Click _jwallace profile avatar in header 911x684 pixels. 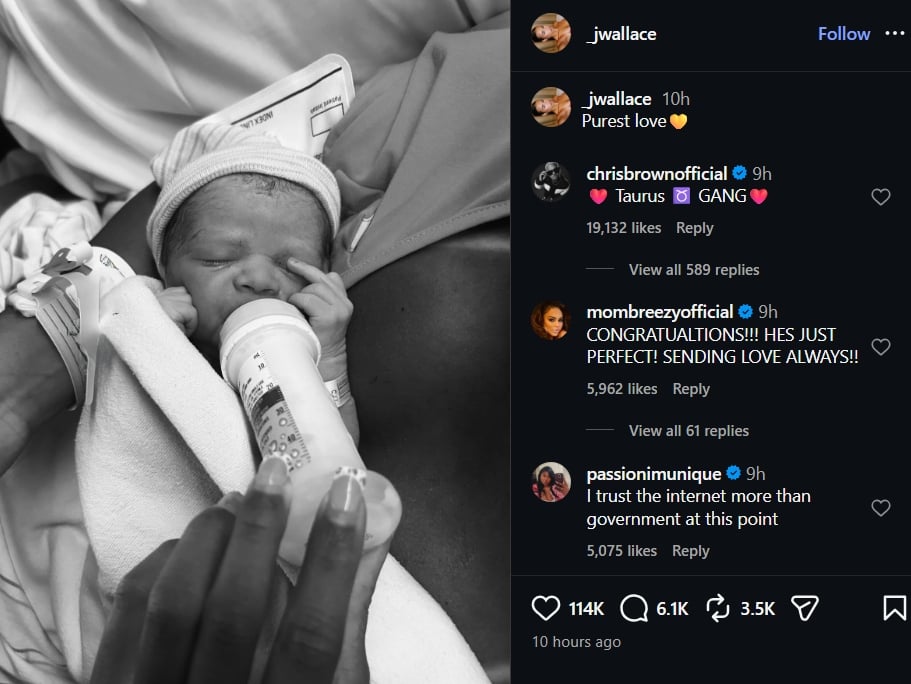tap(551, 33)
